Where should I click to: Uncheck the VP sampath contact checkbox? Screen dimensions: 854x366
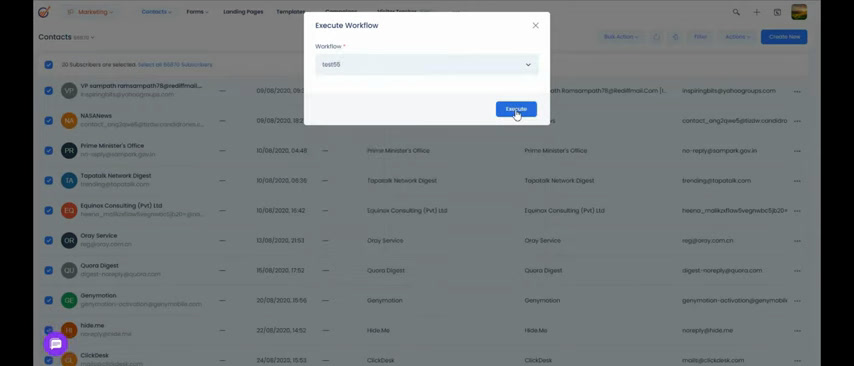pyautogui.click(x=48, y=90)
